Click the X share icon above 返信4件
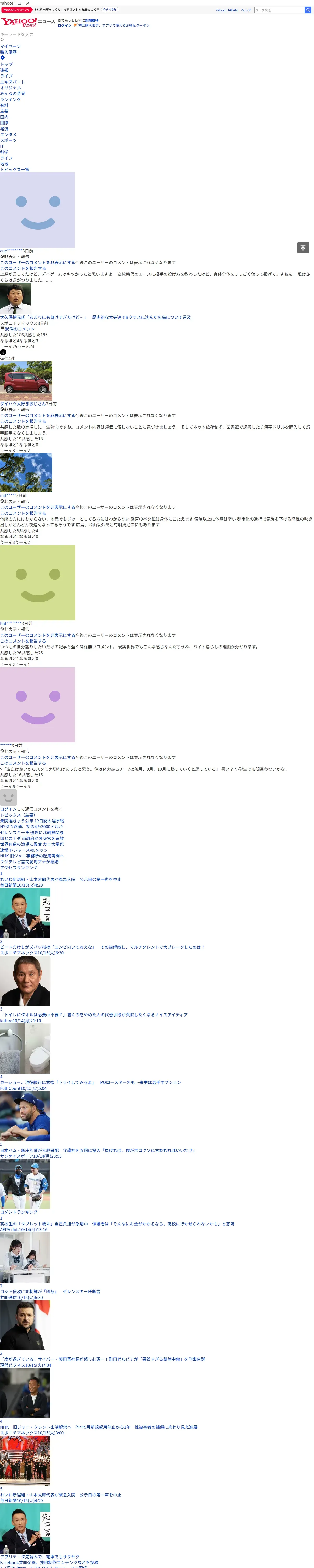Screen dimensions: 314x1568 3,353
